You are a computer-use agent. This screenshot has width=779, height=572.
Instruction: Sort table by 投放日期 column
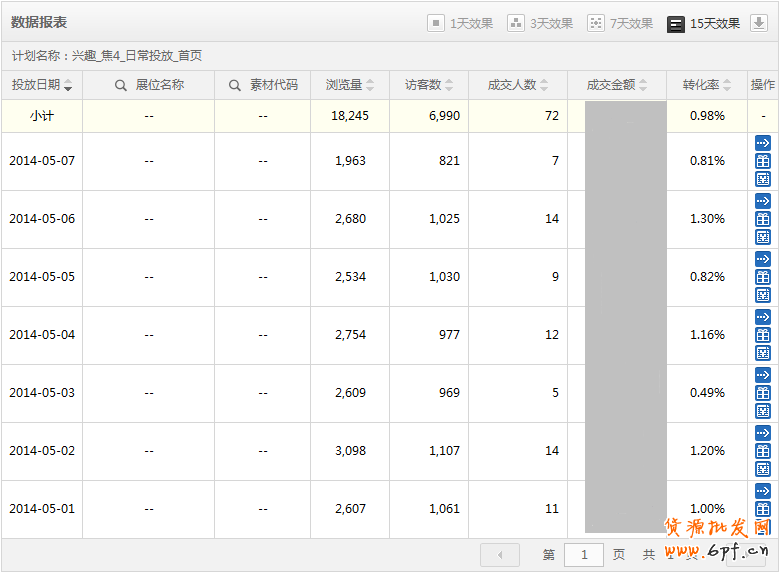coord(41,86)
